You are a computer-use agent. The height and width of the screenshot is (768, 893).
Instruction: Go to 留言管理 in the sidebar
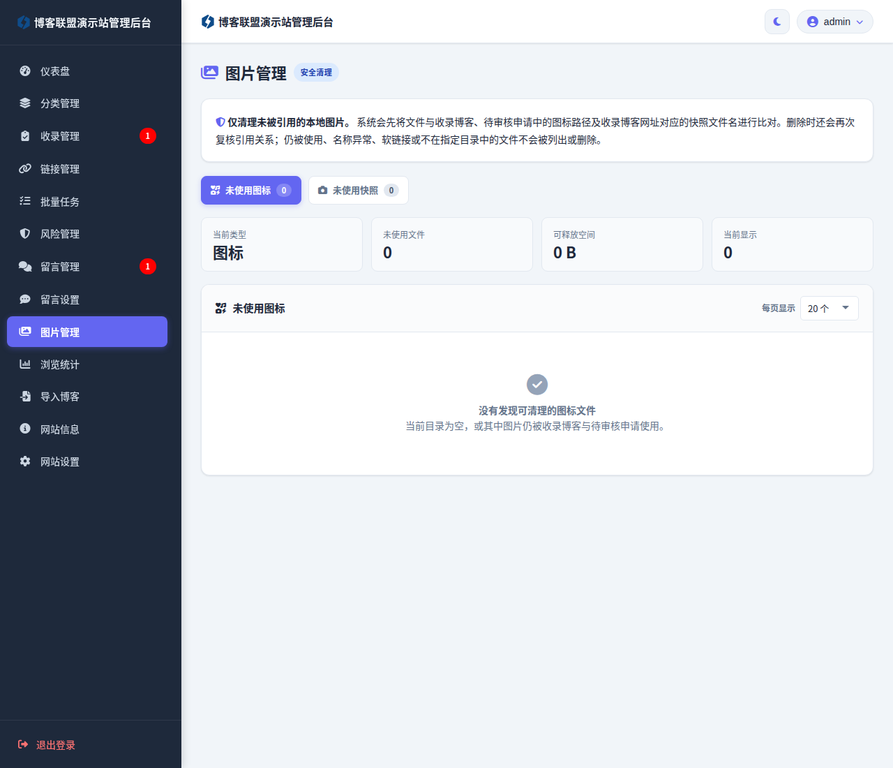pos(87,266)
